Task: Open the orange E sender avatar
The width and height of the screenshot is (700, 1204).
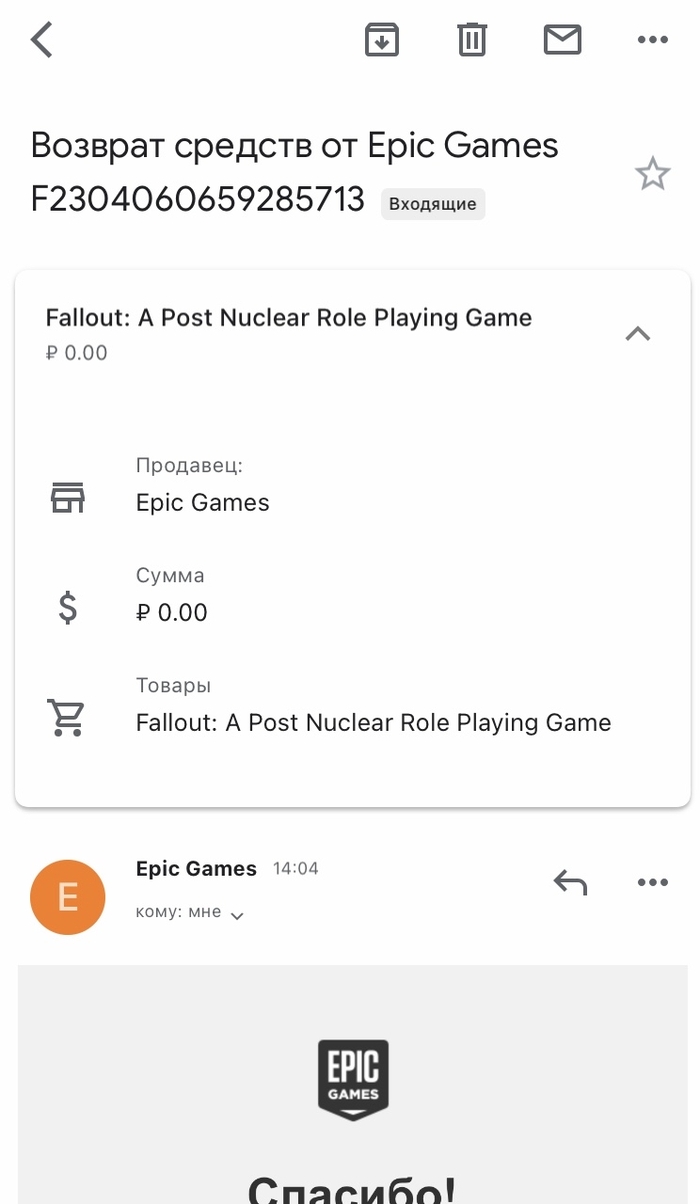Action: 68,897
